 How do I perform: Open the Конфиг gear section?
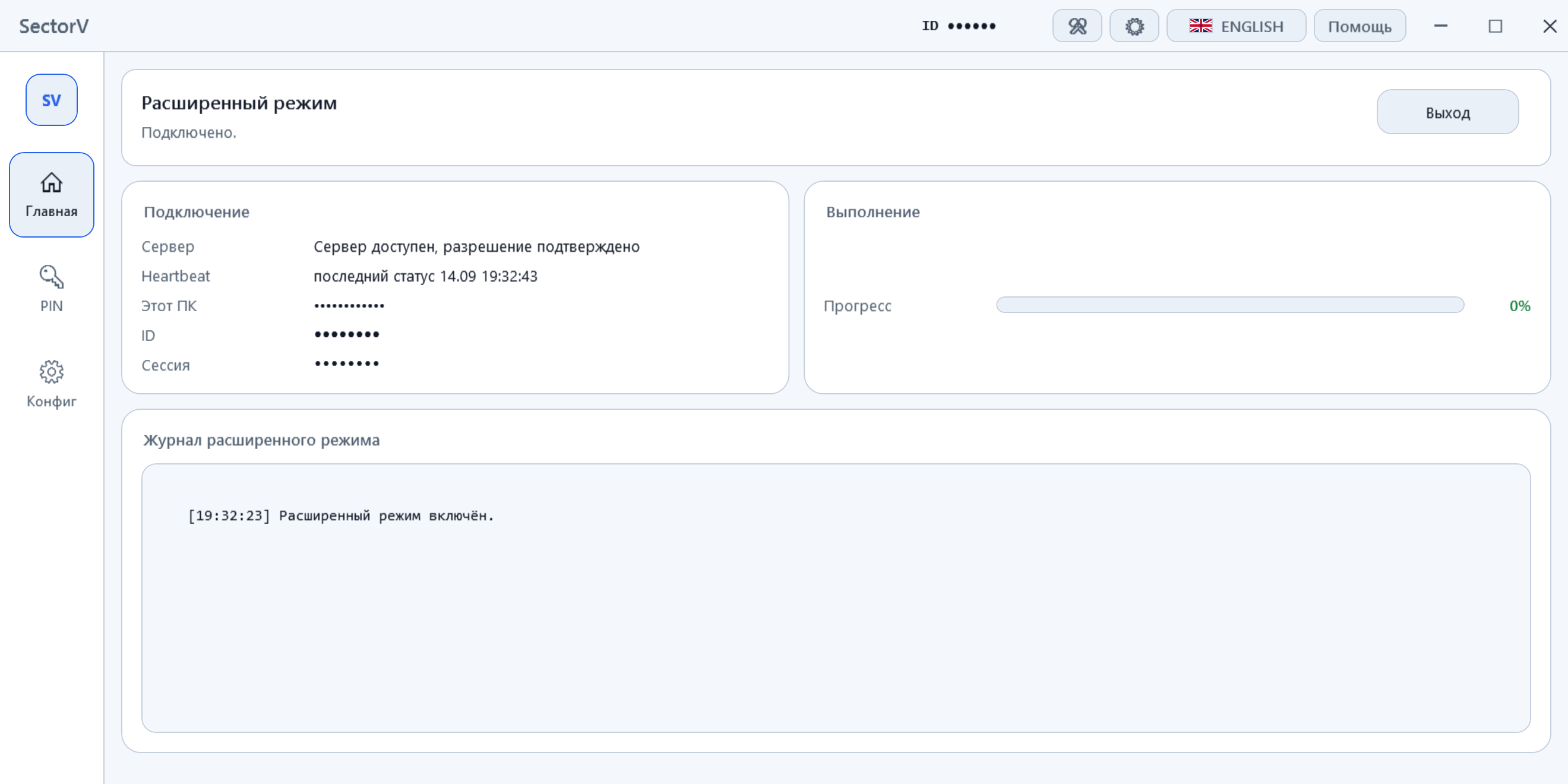pos(52,384)
